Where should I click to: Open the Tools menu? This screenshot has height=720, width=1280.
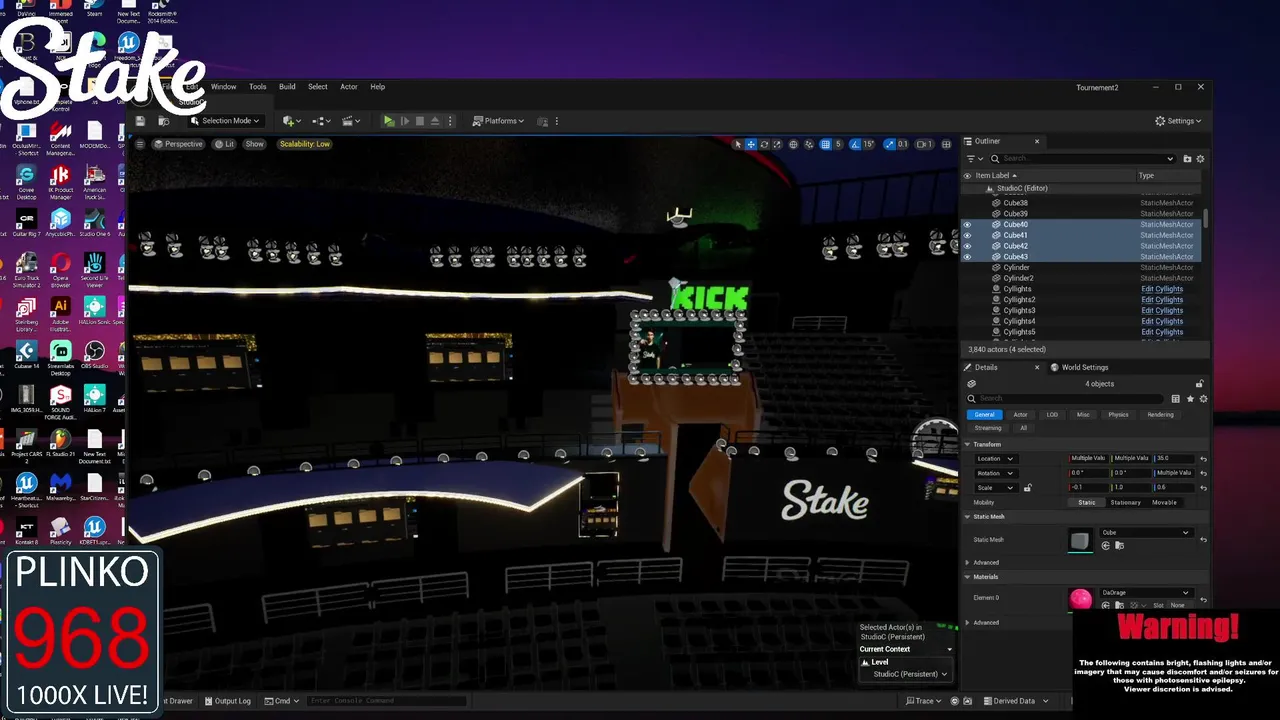coord(258,87)
